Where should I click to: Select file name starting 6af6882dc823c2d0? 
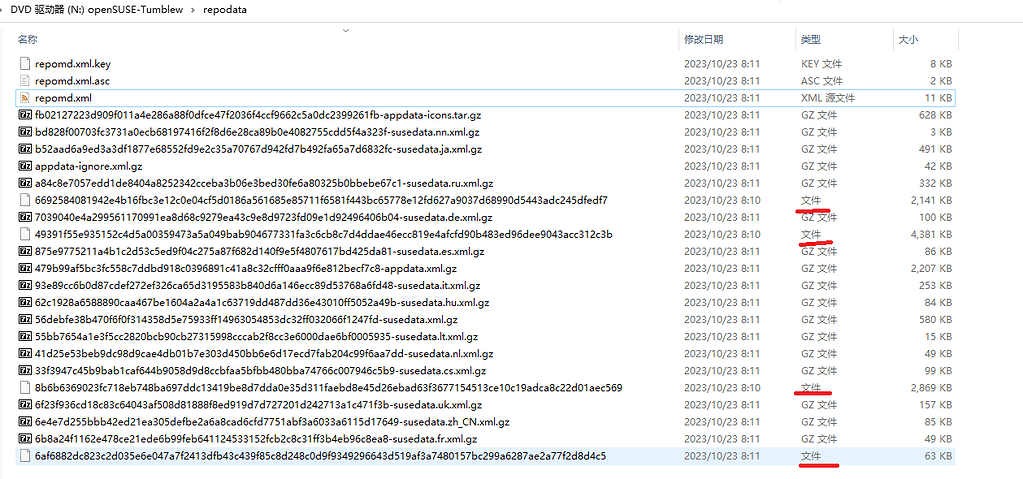[x=320, y=456]
